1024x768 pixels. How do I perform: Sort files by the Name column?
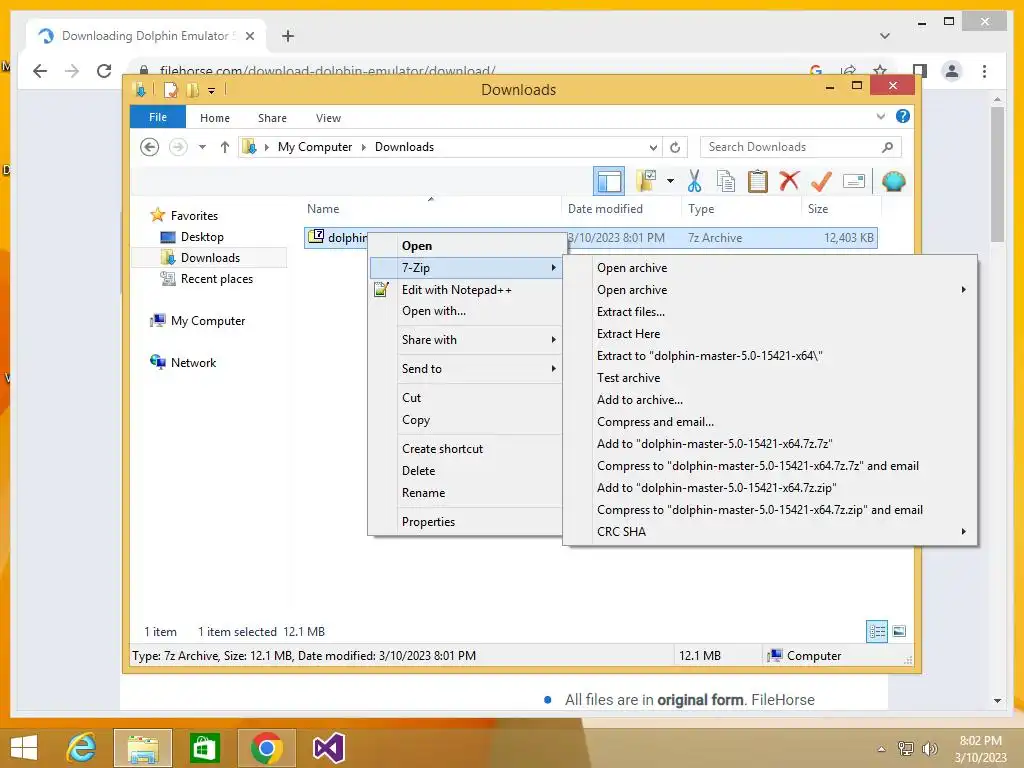[431, 209]
